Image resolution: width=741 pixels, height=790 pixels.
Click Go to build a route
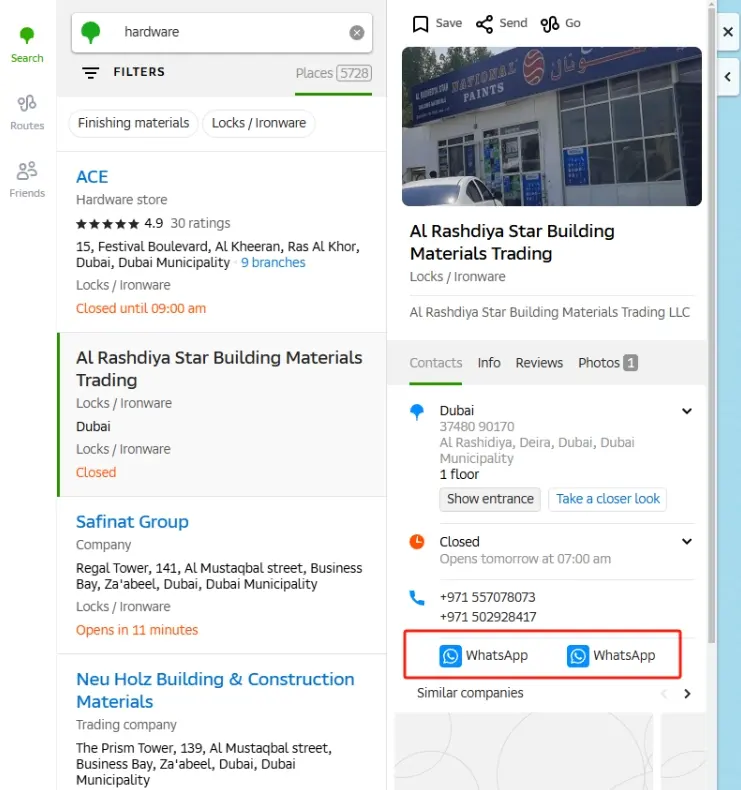560,23
